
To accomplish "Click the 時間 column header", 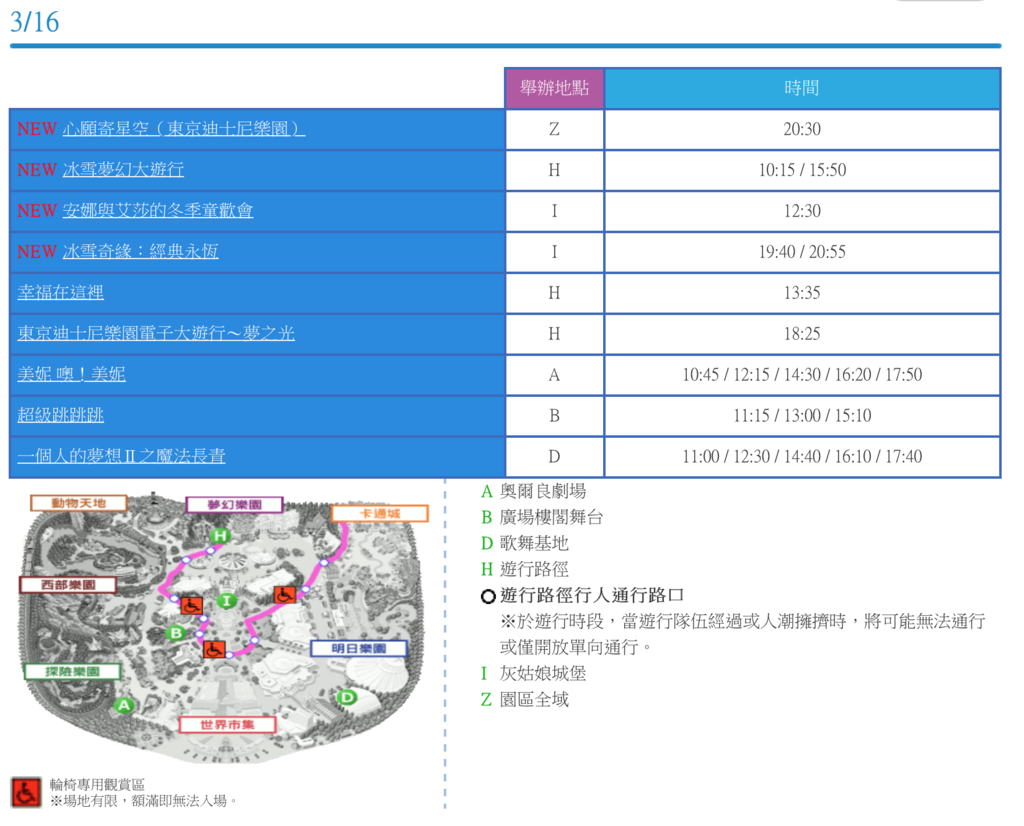I will coord(802,88).
